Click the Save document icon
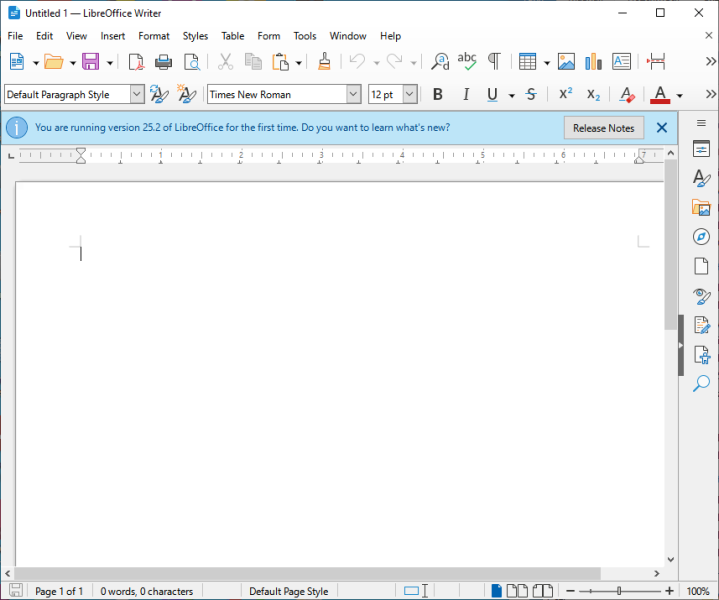 pos(90,62)
